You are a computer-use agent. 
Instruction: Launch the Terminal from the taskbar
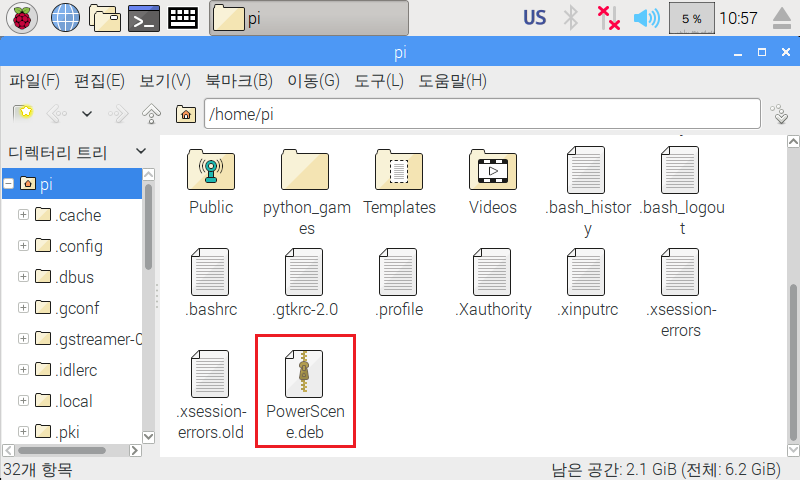coord(143,18)
